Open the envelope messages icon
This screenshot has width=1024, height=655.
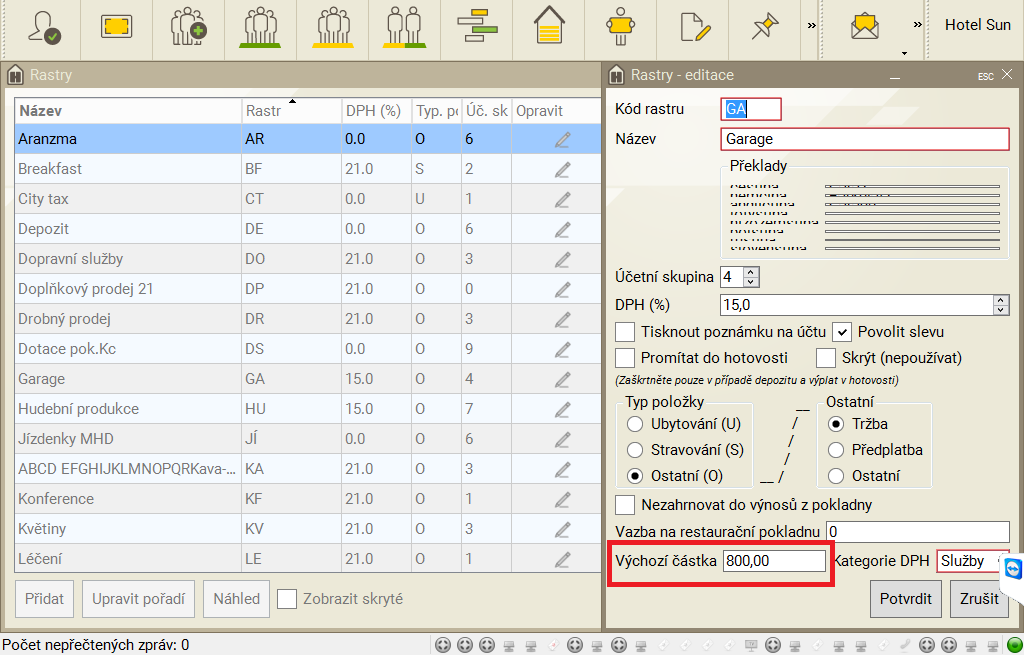(x=864, y=27)
